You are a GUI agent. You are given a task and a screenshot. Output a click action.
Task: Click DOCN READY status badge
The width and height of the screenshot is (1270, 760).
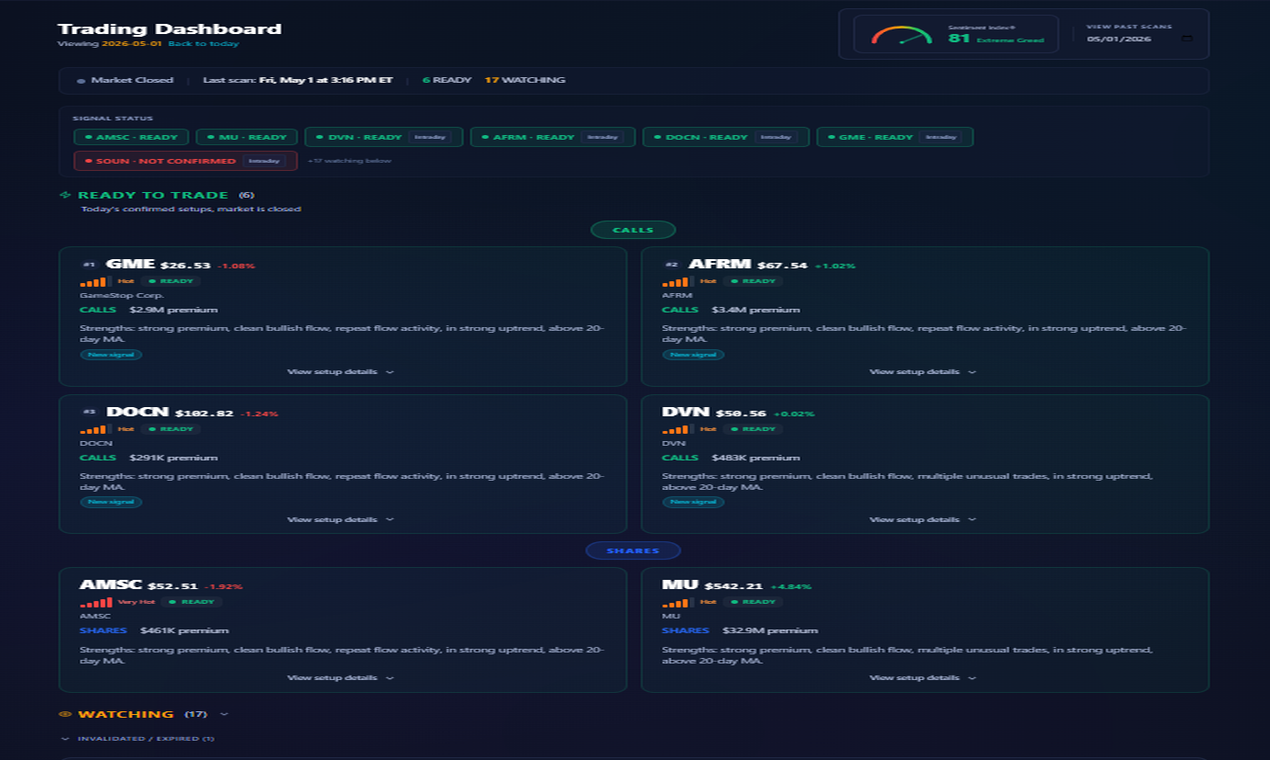(170, 429)
